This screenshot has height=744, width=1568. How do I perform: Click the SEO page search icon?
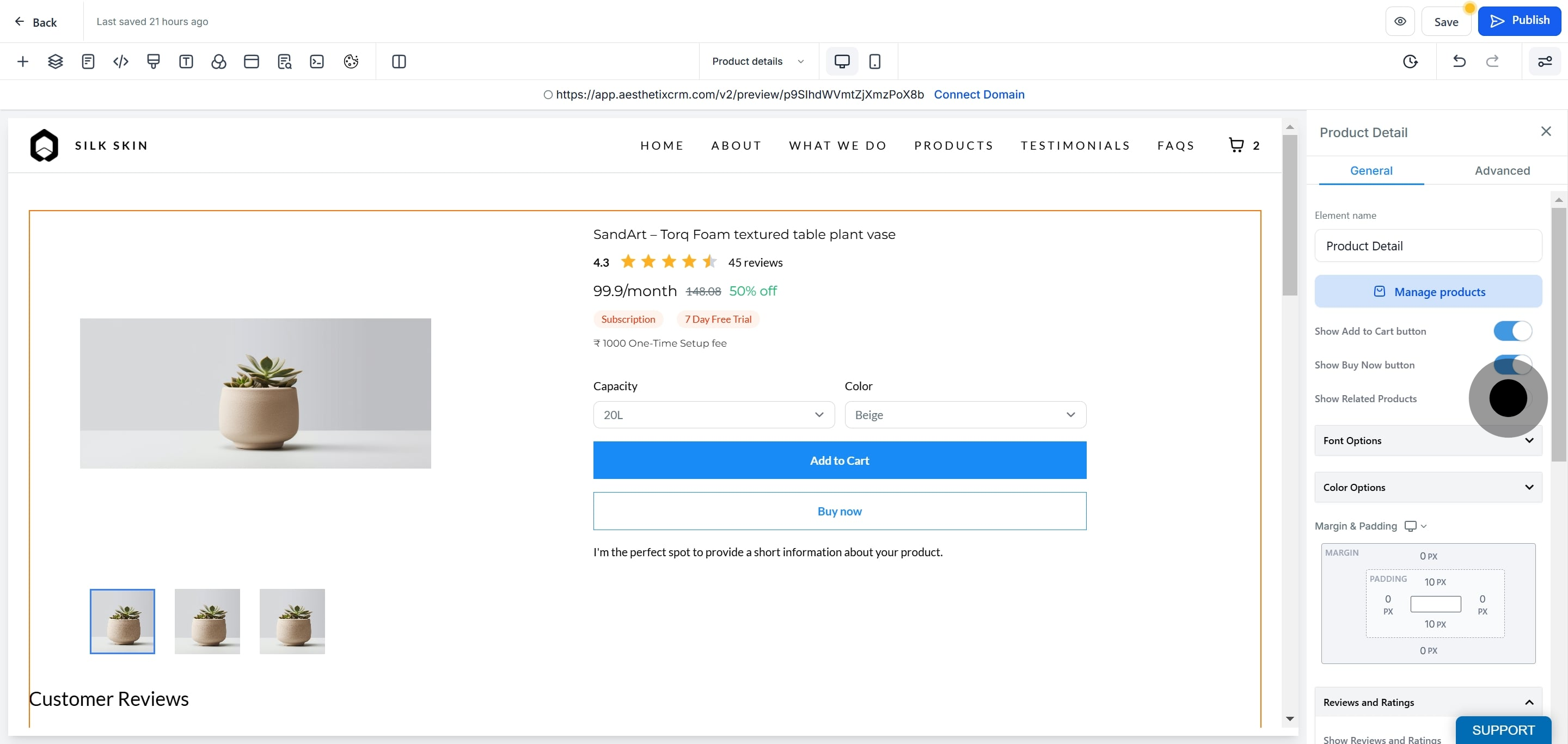pos(284,62)
